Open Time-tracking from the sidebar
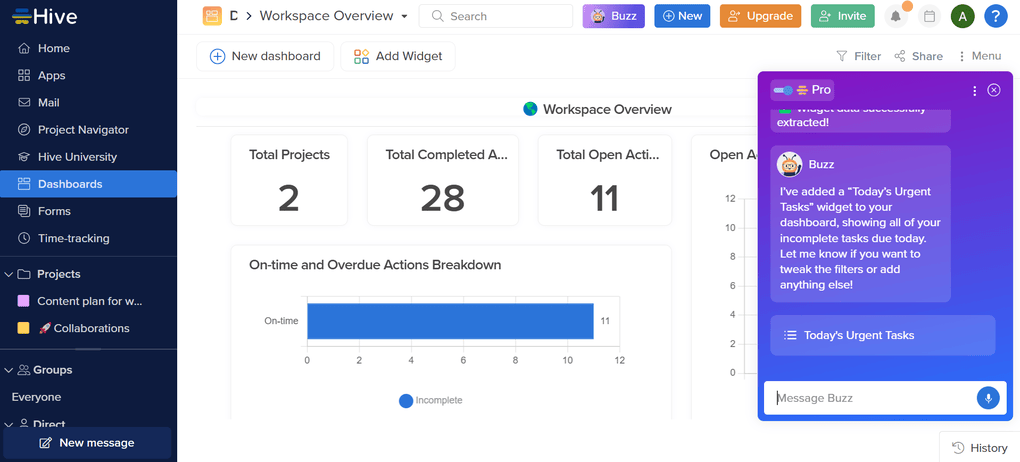Viewport: 1020px width, 462px height. point(73,238)
